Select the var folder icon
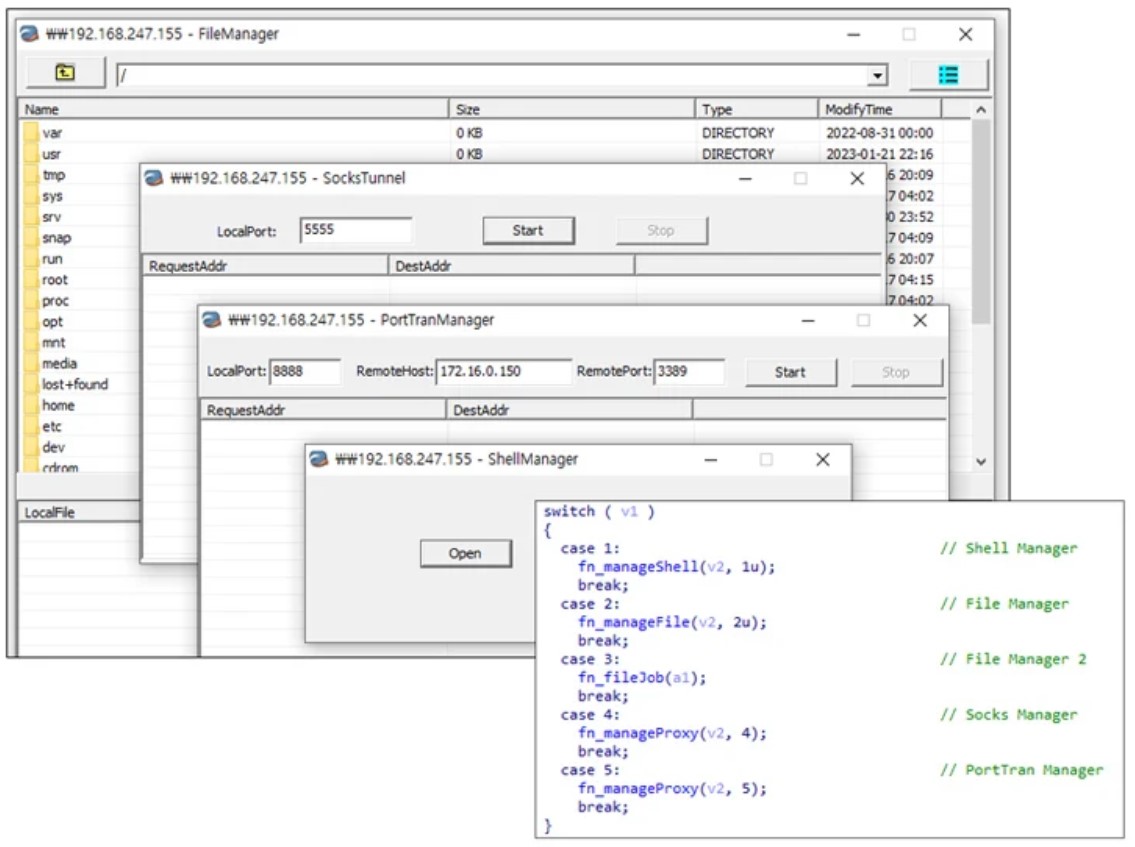Viewport: 1135px width, 847px height. point(30,133)
